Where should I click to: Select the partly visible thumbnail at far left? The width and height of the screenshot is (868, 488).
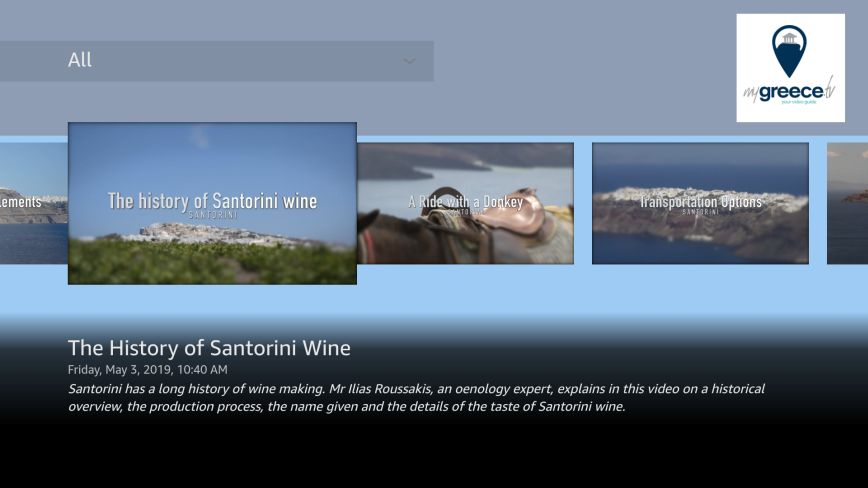point(33,203)
